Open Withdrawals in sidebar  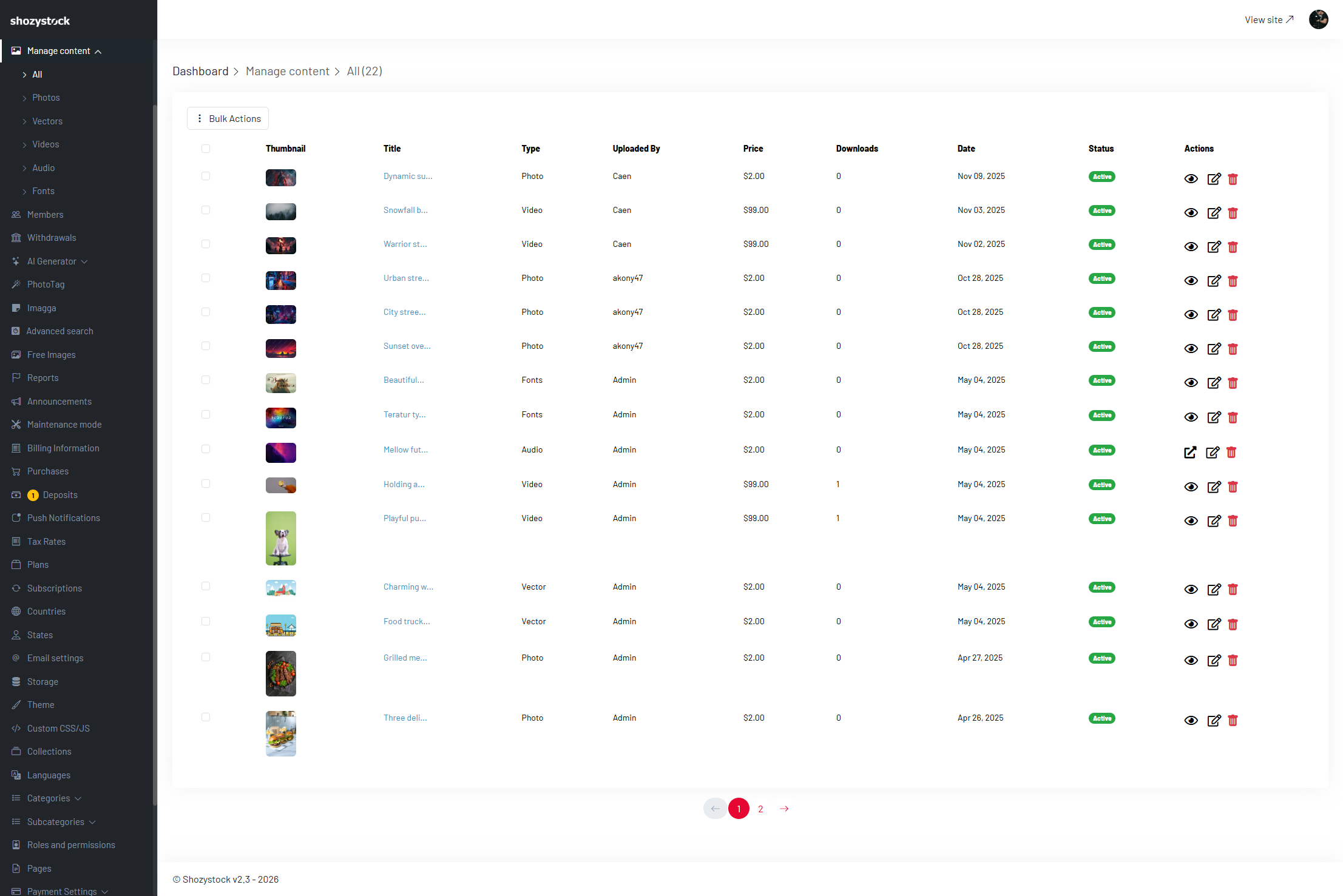click(x=52, y=238)
